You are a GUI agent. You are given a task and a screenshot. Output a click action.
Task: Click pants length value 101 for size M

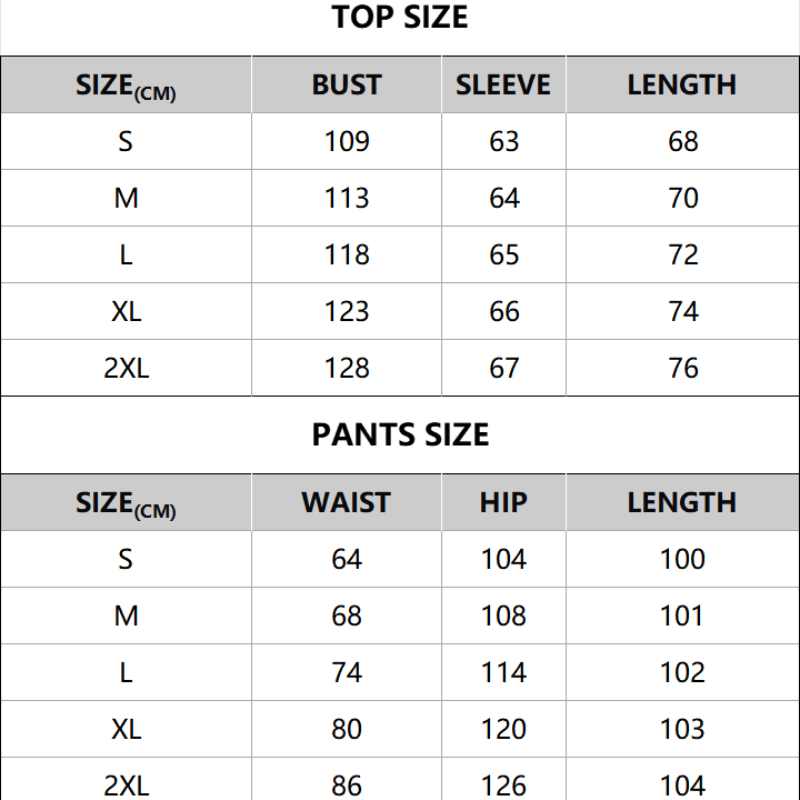point(682,616)
